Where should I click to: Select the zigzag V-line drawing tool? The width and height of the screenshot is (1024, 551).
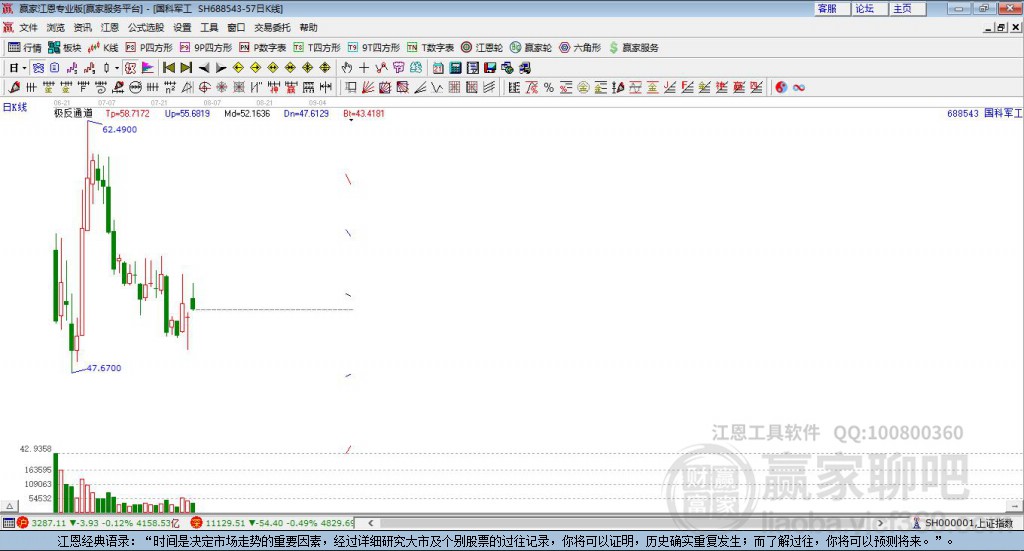tap(437, 87)
